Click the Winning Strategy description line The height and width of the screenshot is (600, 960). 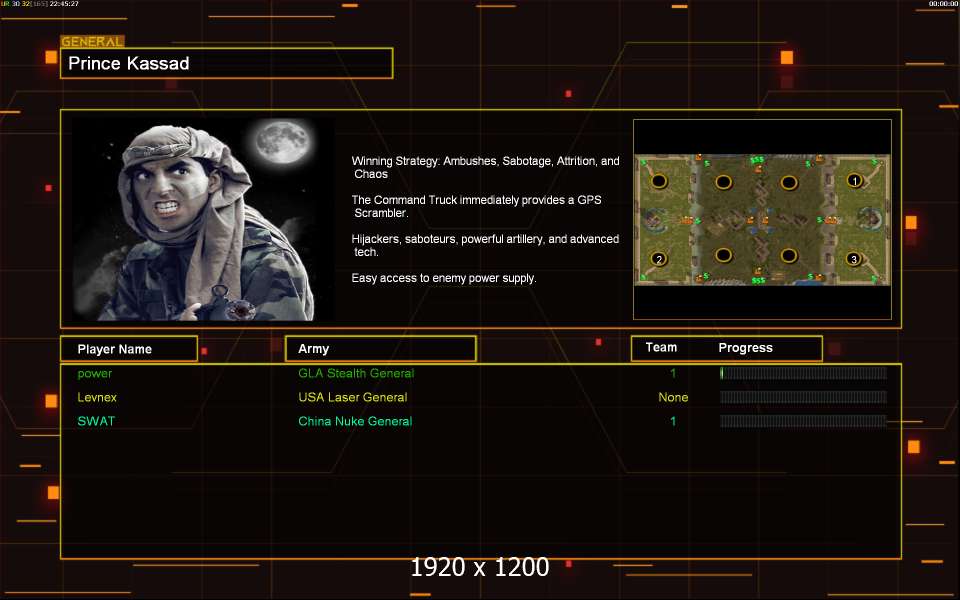coord(486,167)
